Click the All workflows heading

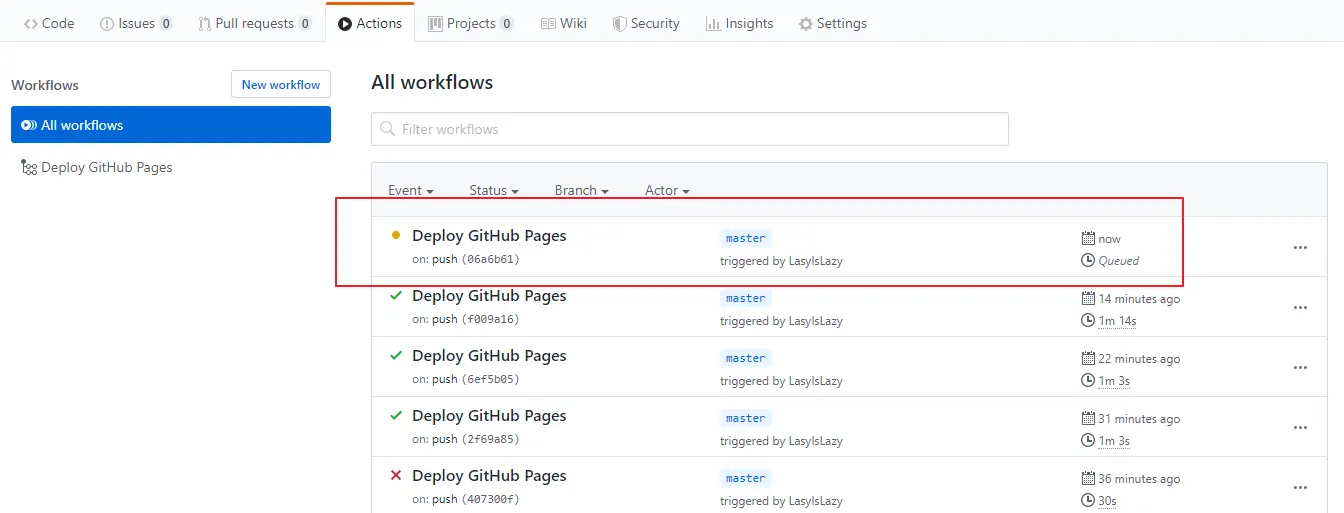tap(432, 82)
